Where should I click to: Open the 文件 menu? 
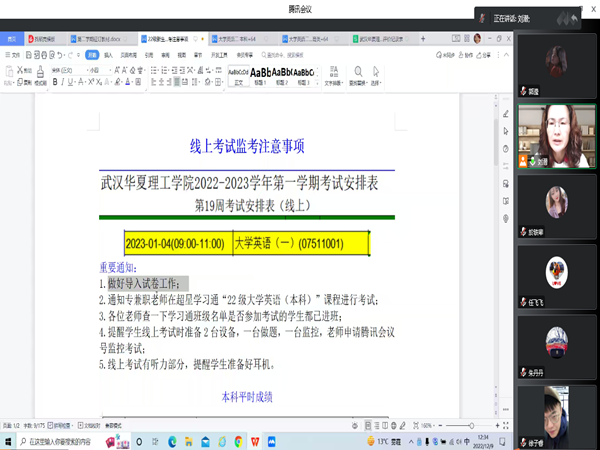click(x=12, y=55)
